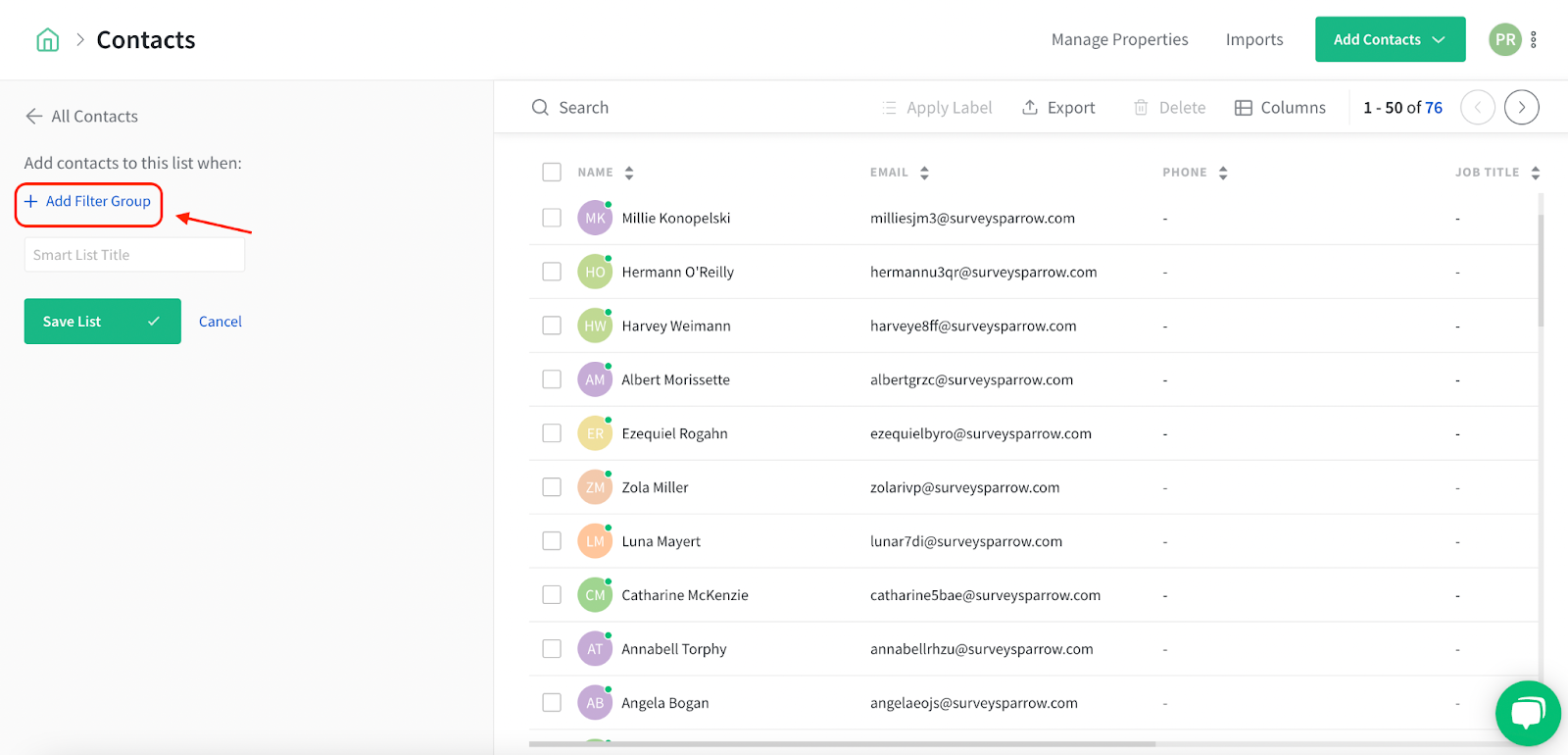This screenshot has width=1568, height=755.
Task: Open the Columns layout chooser
Action: coord(1280,108)
